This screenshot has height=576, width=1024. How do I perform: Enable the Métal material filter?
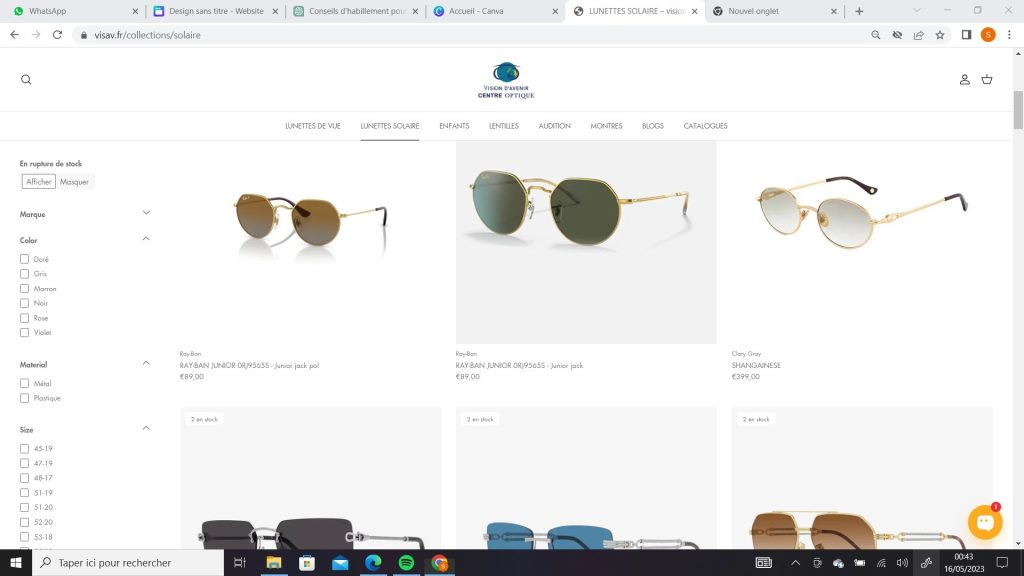(x=25, y=383)
